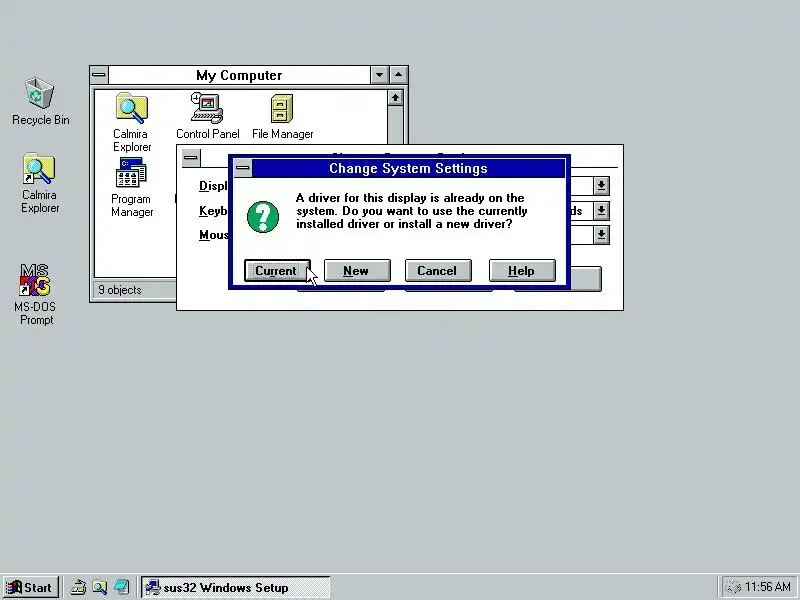The image size is (800, 600).
Task: Open control menu of Change System Settings dialog
Action: (x=243, y=168)
